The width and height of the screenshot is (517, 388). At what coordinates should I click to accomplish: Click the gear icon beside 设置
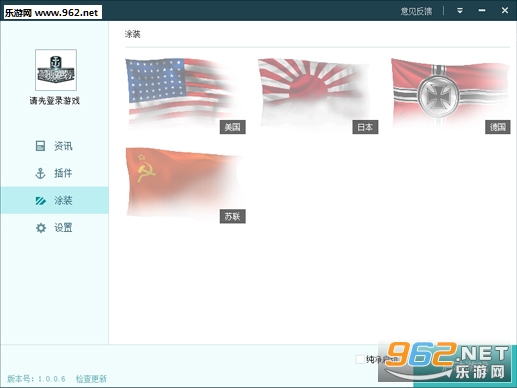(41, 228)
